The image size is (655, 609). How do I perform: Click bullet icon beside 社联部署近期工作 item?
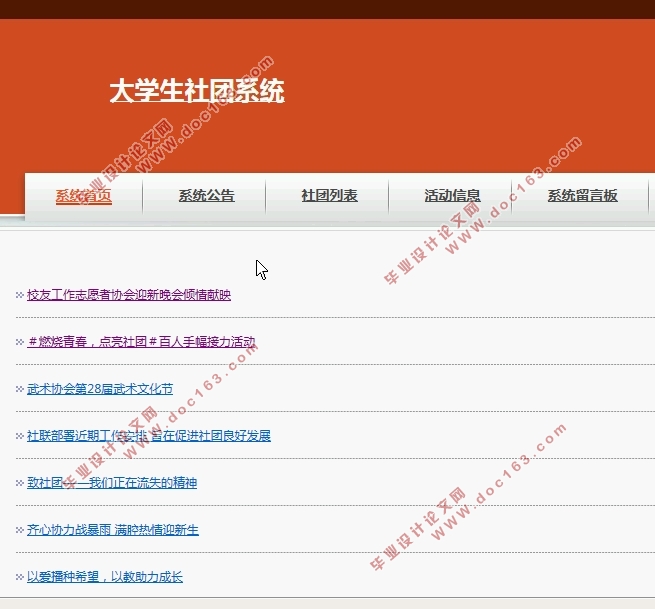[x=19, y=436]
